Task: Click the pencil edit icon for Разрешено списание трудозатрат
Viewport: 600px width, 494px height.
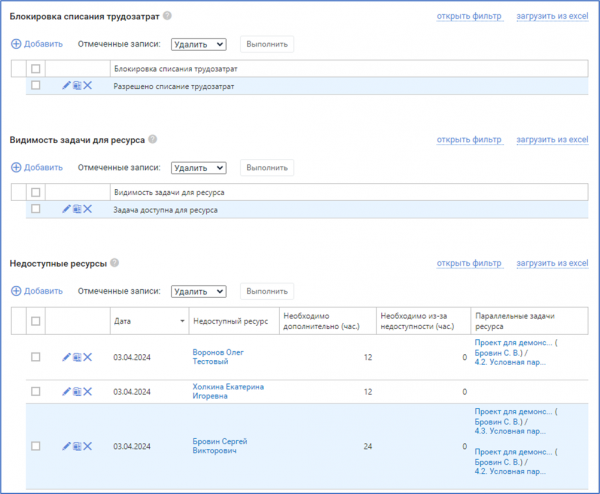Action: coord(66,86)
